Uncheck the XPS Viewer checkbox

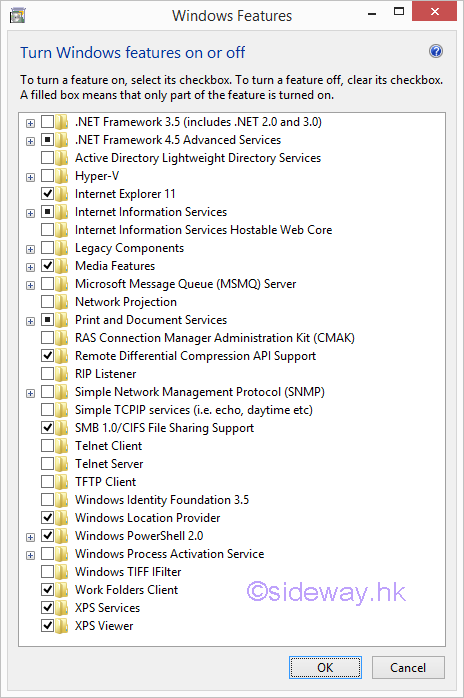pos(47,625)
